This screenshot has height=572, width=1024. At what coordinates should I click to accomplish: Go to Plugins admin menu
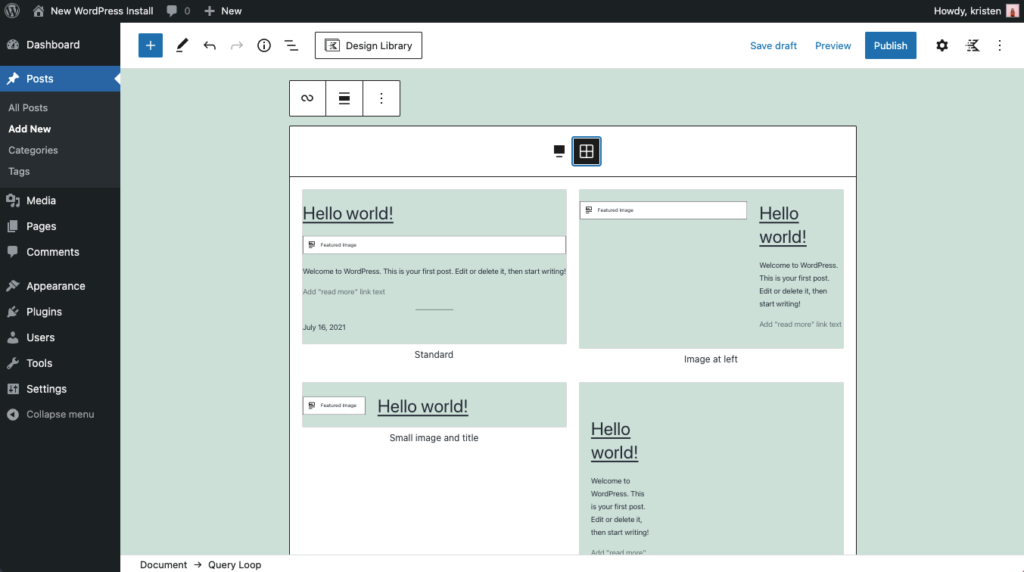[44, 311]
